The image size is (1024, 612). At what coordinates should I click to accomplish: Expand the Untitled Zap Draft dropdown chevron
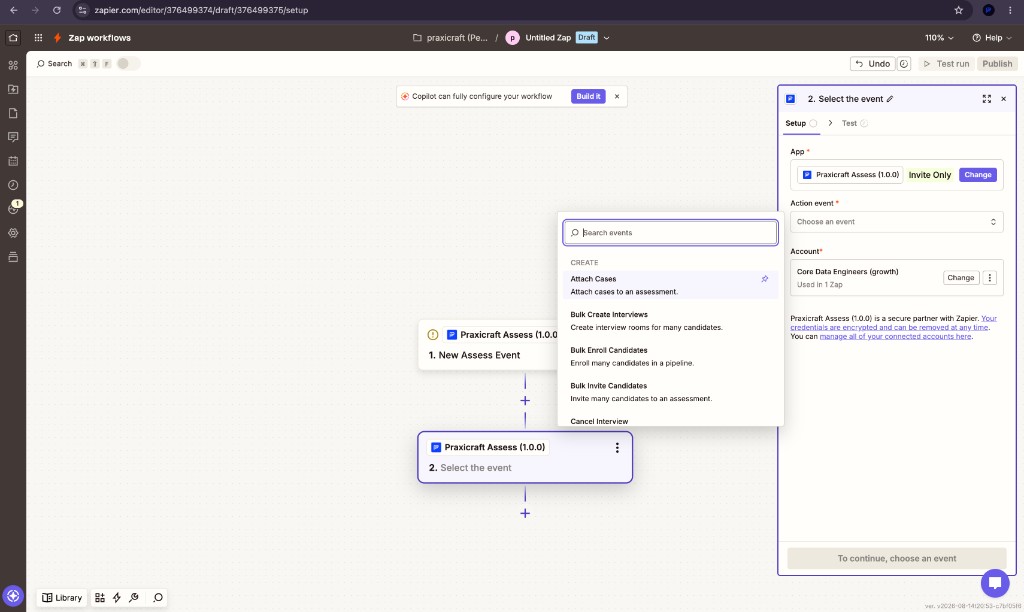tap(607, 38)
